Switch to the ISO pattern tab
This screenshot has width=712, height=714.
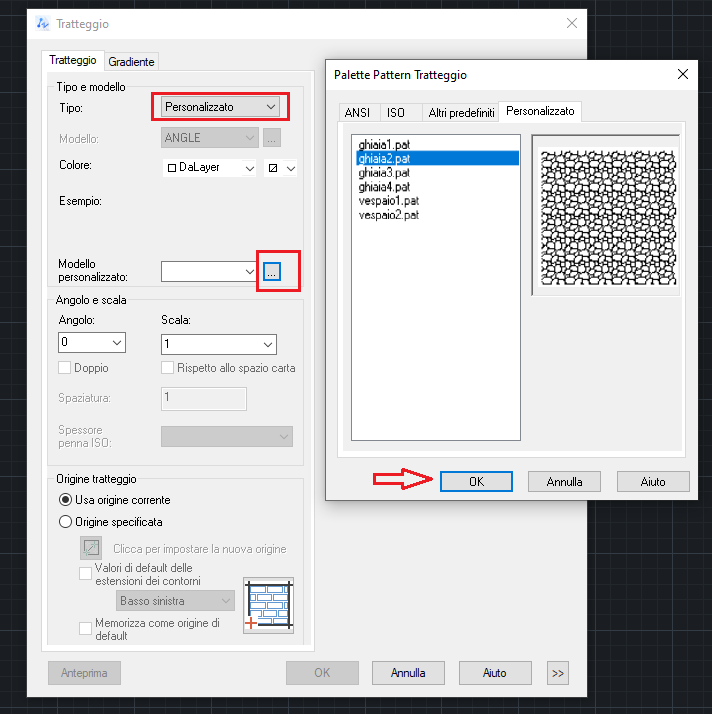(396, 113)
